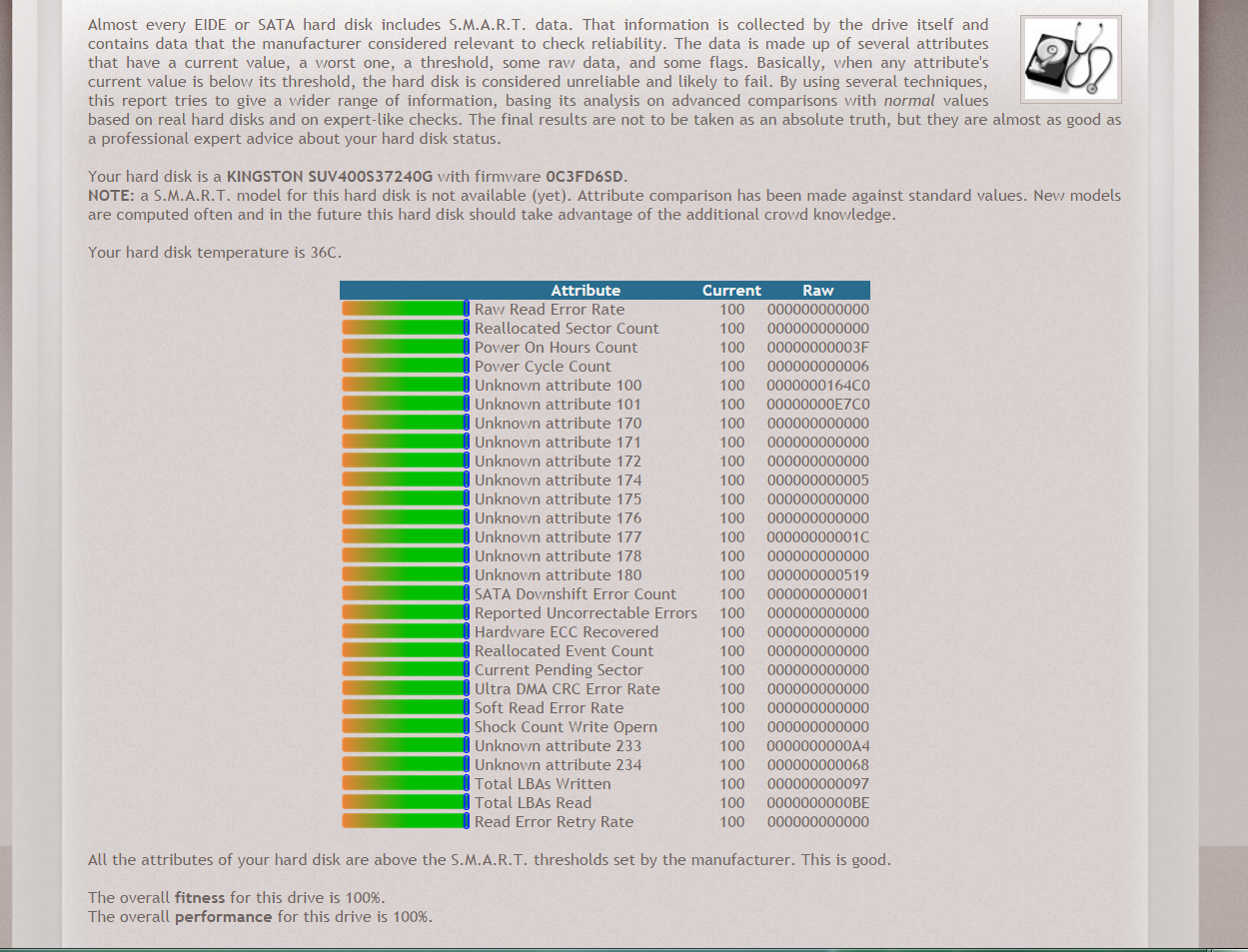Select Read Error Retry Rate label
Viewport: 1248px width, 952px height.
[x=554, y=822]
